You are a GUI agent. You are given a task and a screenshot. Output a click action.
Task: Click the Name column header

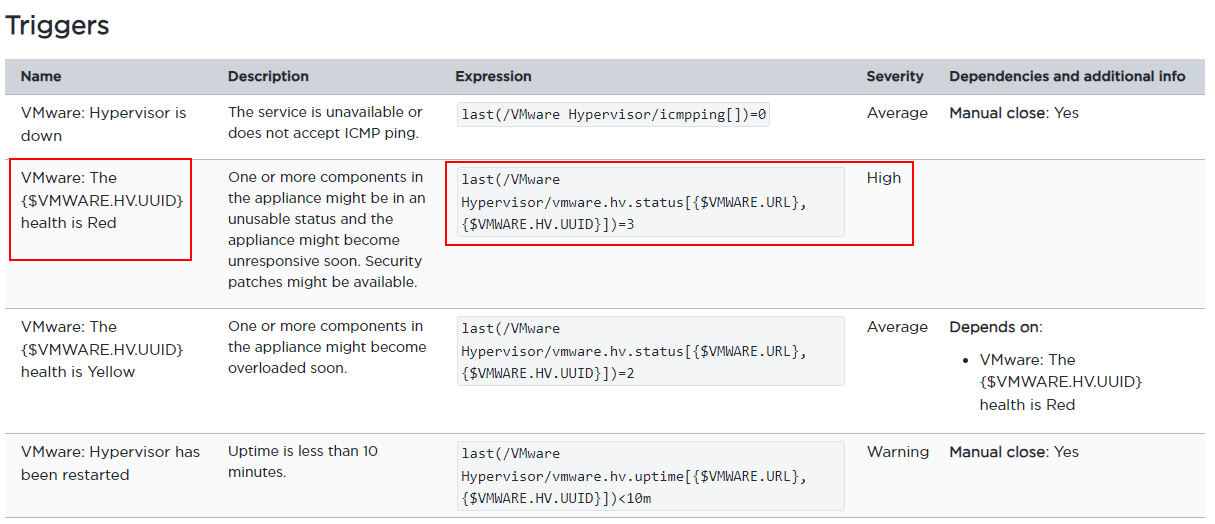41,76
